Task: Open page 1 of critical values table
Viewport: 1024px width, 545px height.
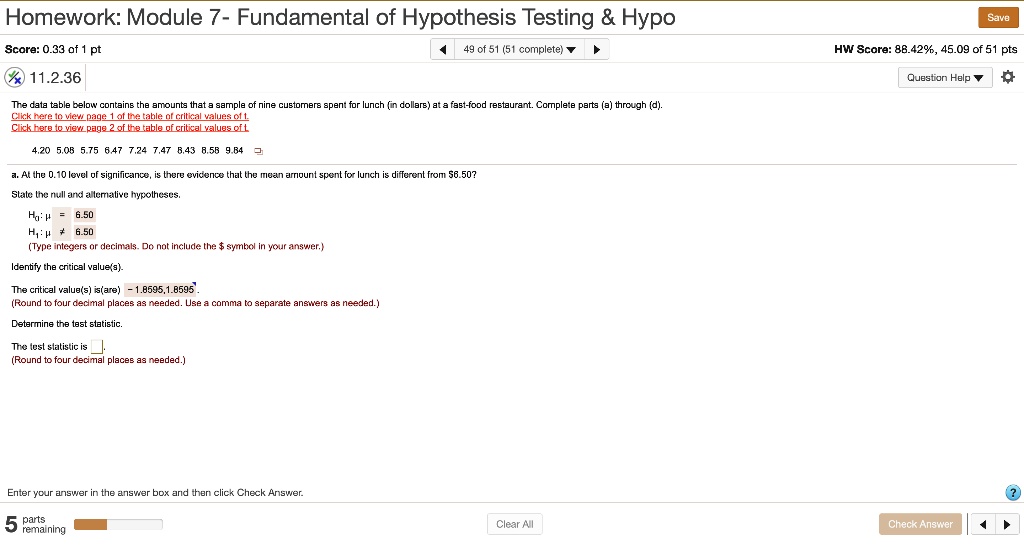Action: pos(130,116)
